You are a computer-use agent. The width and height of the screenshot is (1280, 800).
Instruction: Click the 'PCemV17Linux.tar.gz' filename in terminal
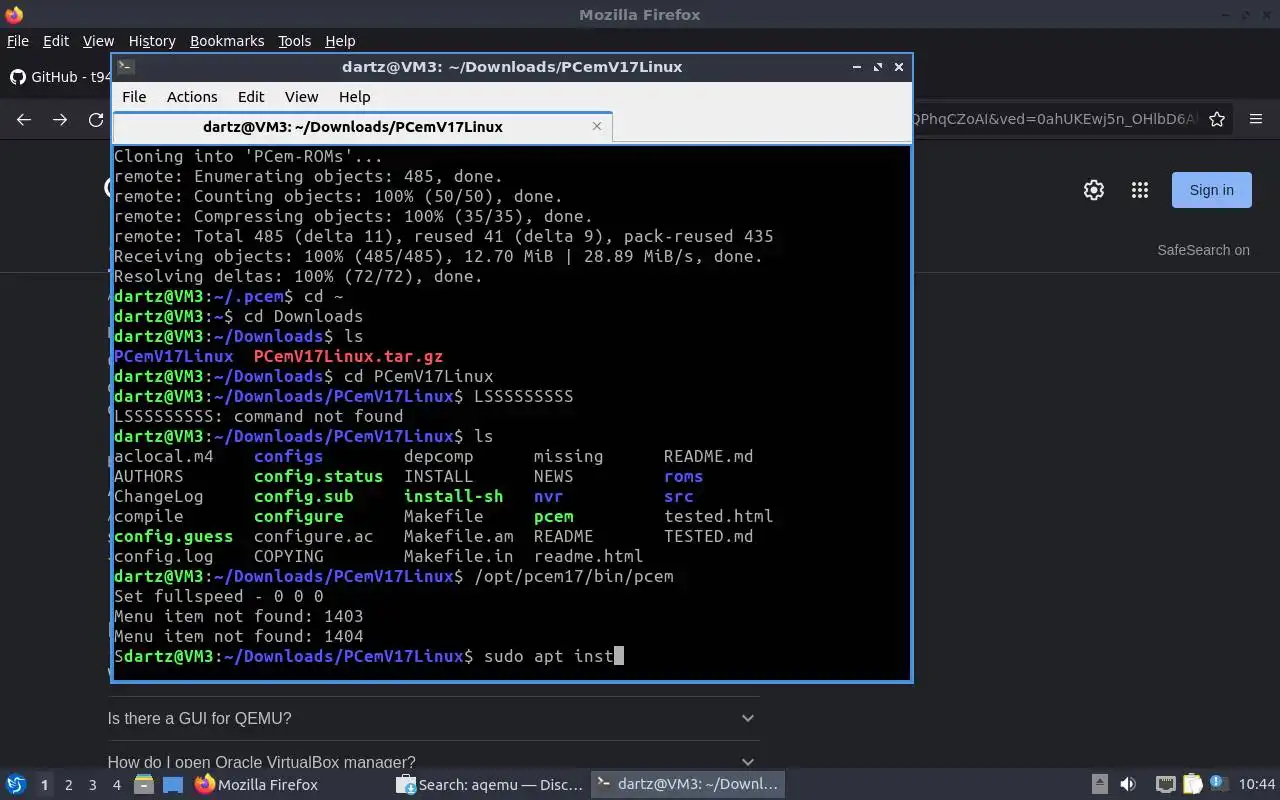coord(348,356)
